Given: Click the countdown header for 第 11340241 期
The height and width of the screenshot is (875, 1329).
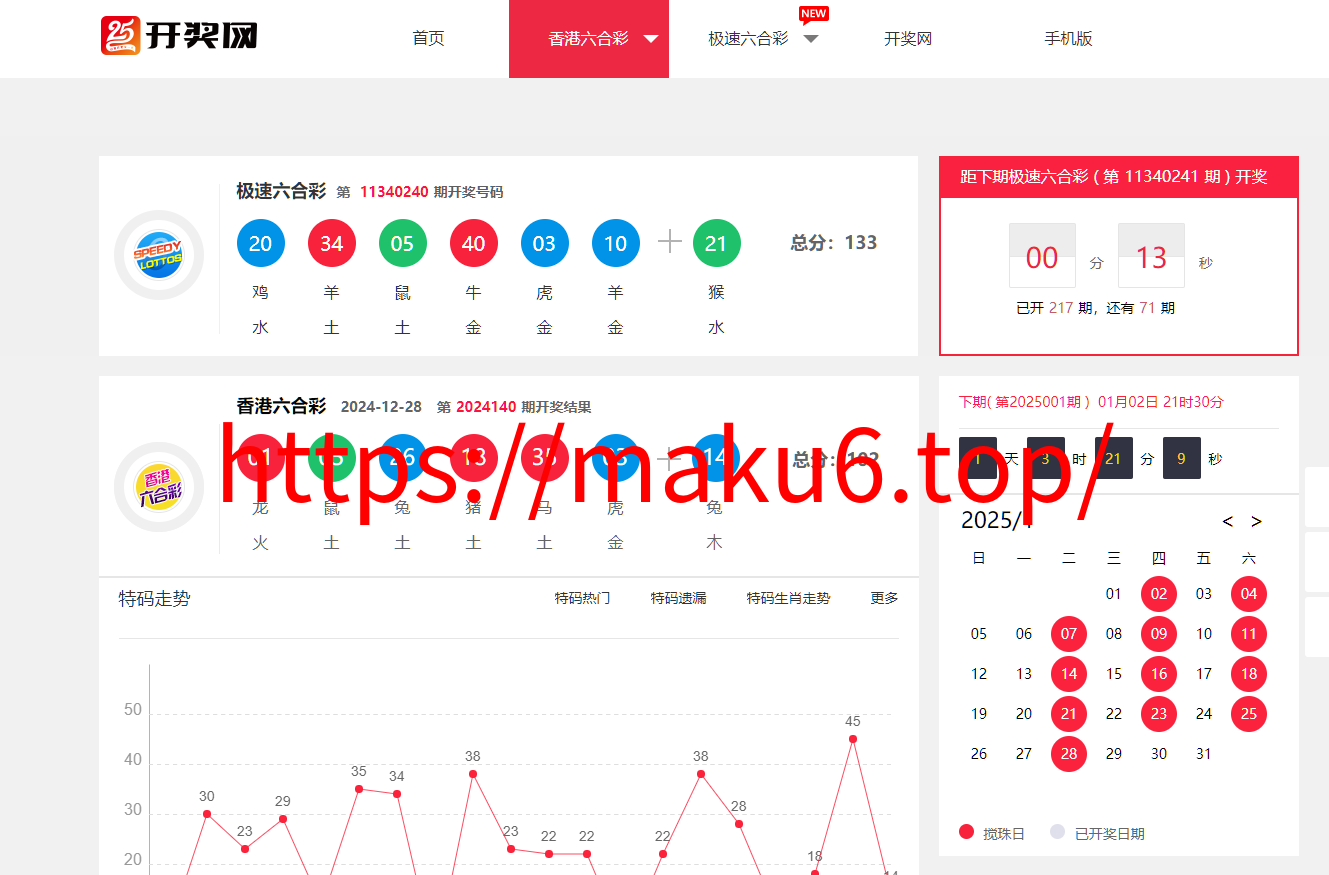Looking at the screenshot, I should (1119, 177).
